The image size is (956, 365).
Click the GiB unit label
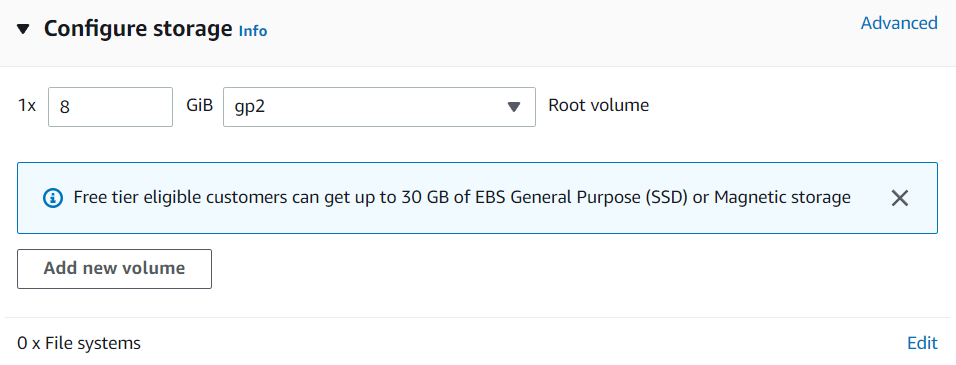coord(200,105)
